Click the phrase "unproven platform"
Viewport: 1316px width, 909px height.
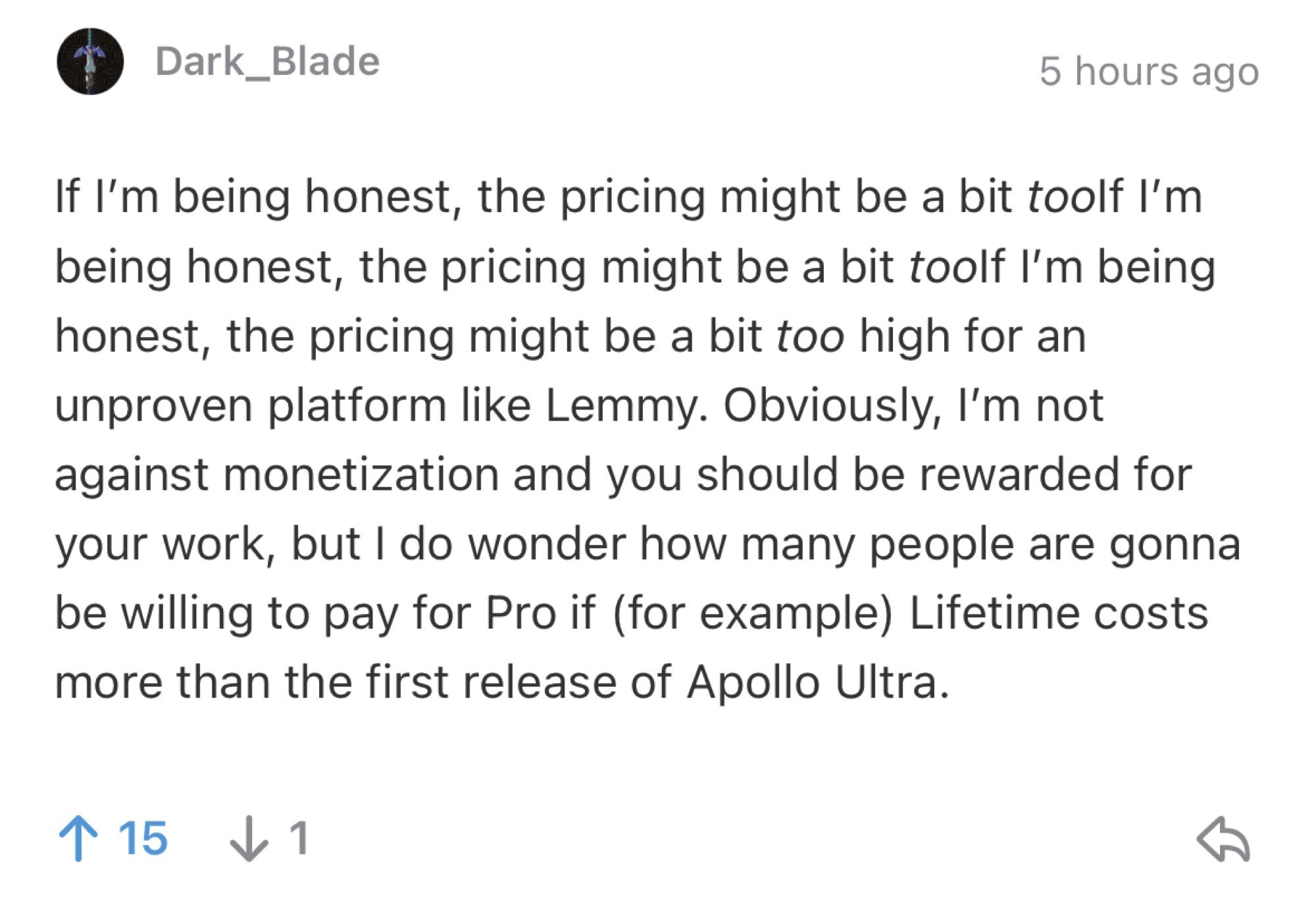[x=250, y=405]
